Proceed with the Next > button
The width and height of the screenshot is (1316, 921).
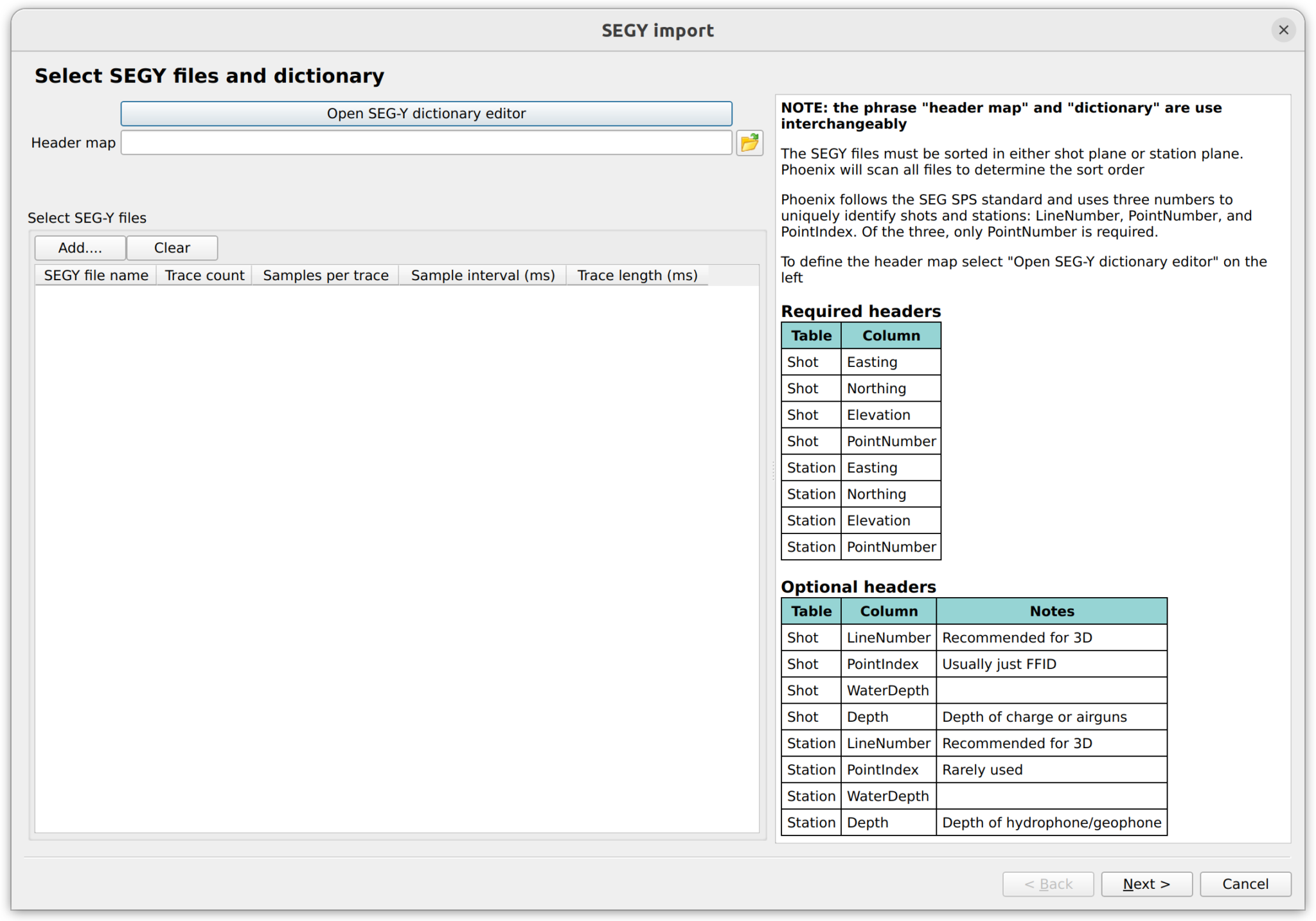1146,884
